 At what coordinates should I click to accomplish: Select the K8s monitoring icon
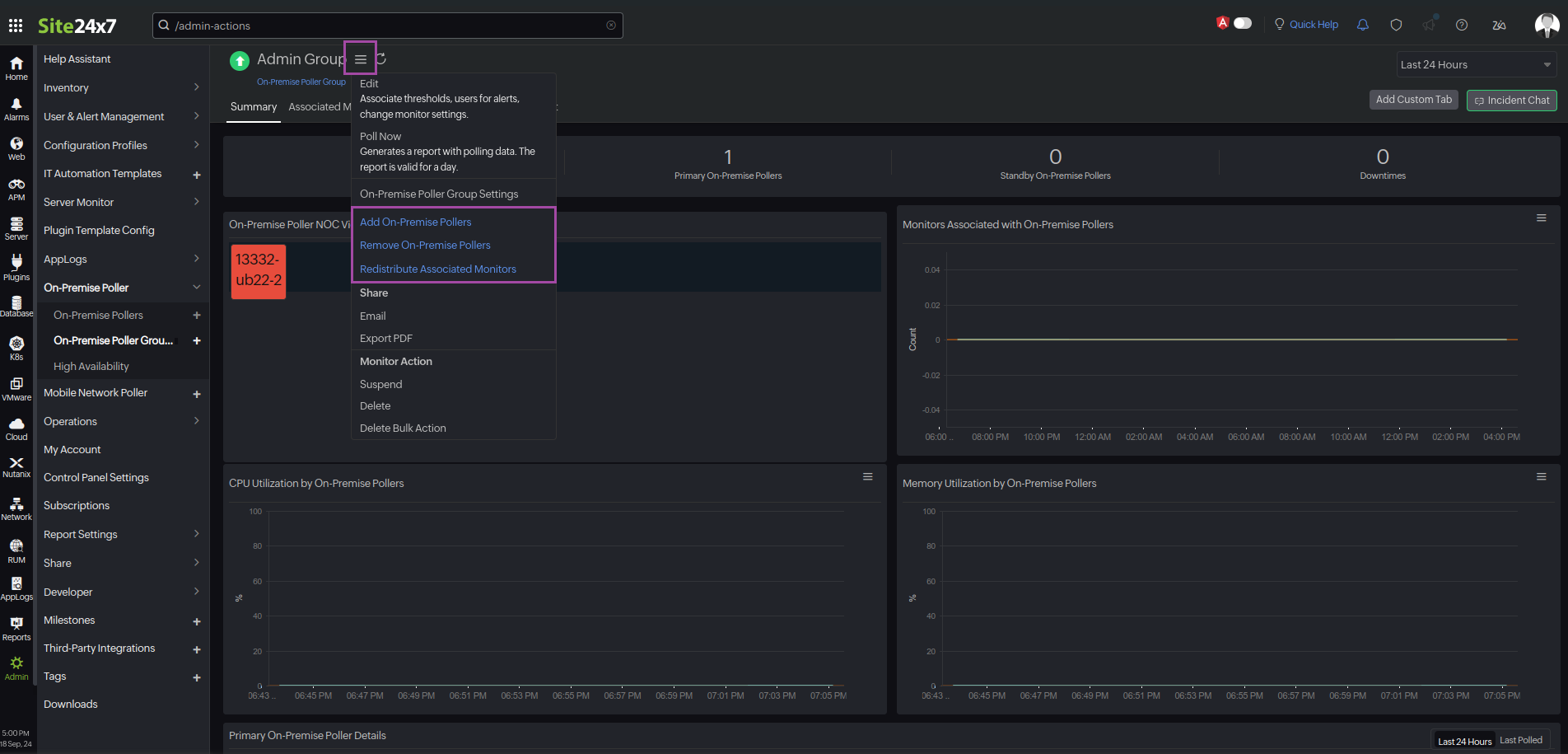(x=16, y=344)
